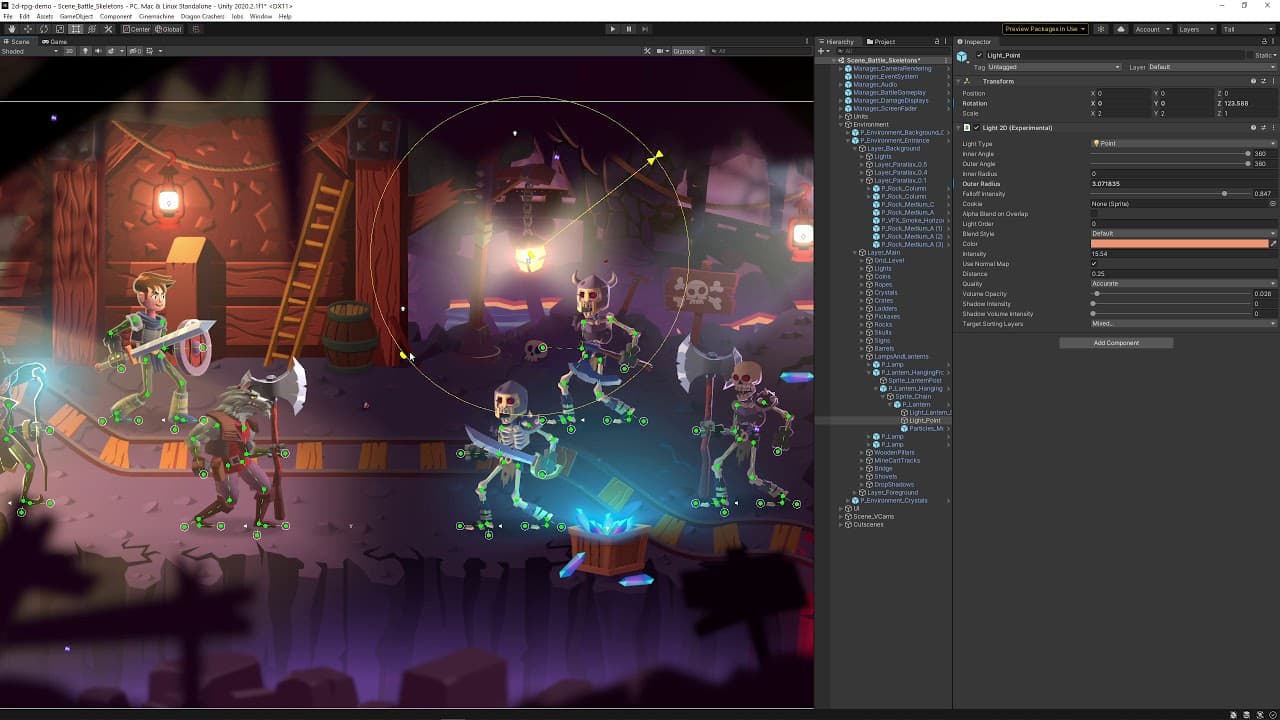Screen dimensions: 1280x720
Task: Open the Gizmos dropdown
Action: [x=688, y=51]
